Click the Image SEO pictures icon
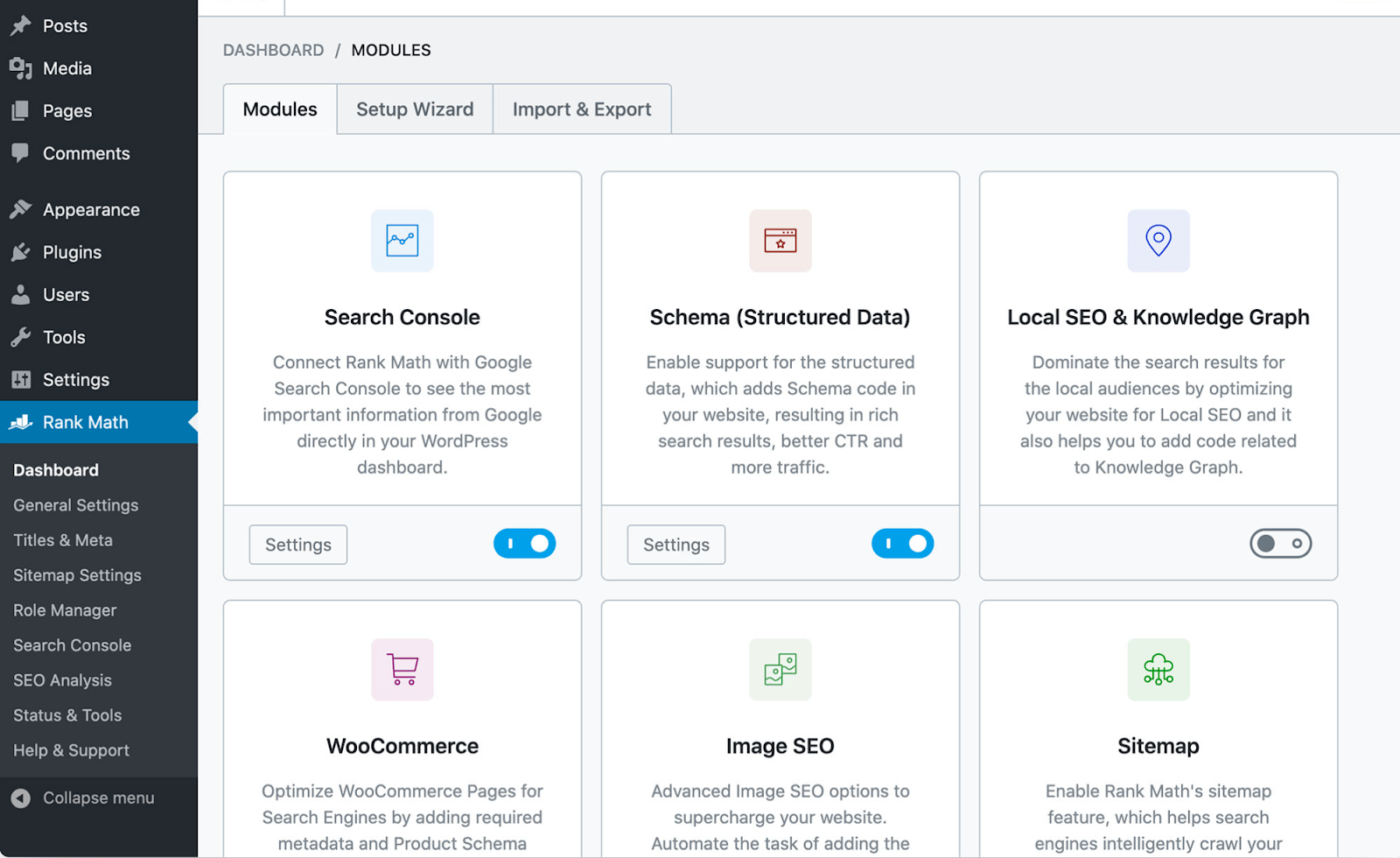 780,669
